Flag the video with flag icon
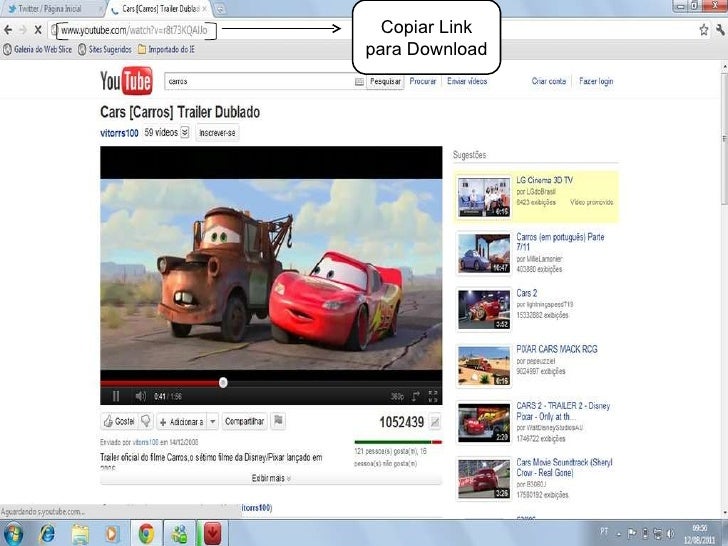This screenshot has height=546, width=728. tap(278, 421)
